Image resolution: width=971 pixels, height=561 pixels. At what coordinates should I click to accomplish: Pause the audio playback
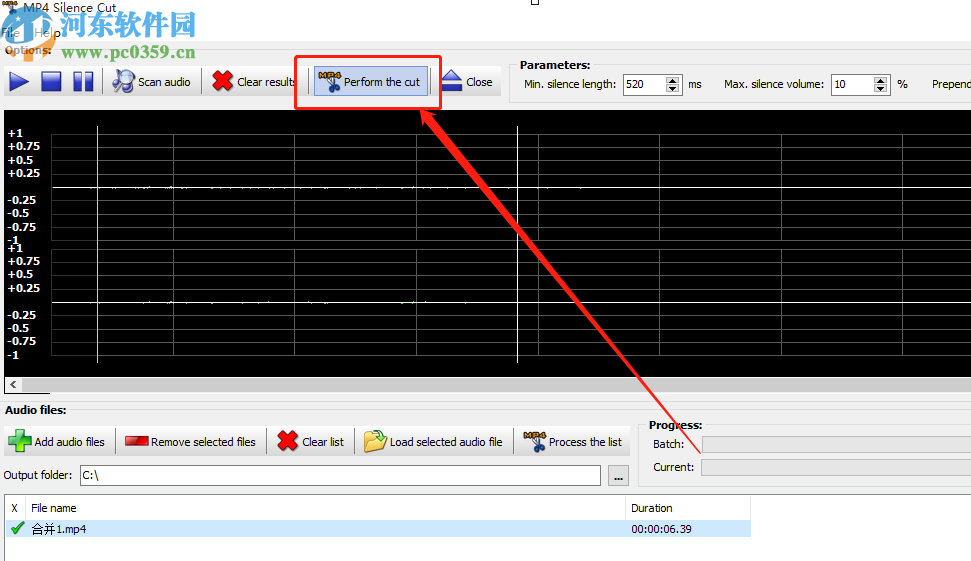[83, 82]
